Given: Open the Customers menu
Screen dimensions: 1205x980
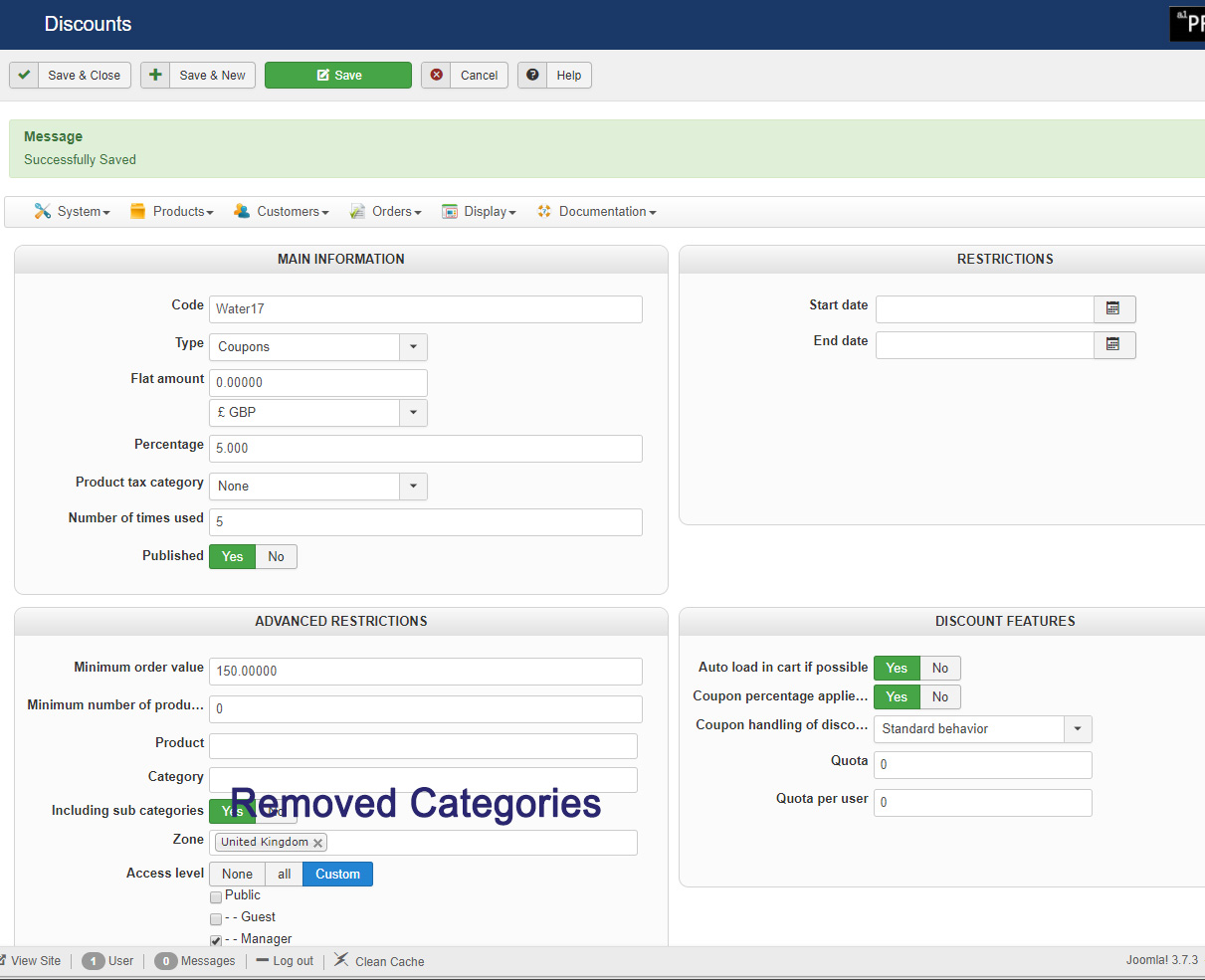Looking at the screenshot, I should (x=282, y=212).
